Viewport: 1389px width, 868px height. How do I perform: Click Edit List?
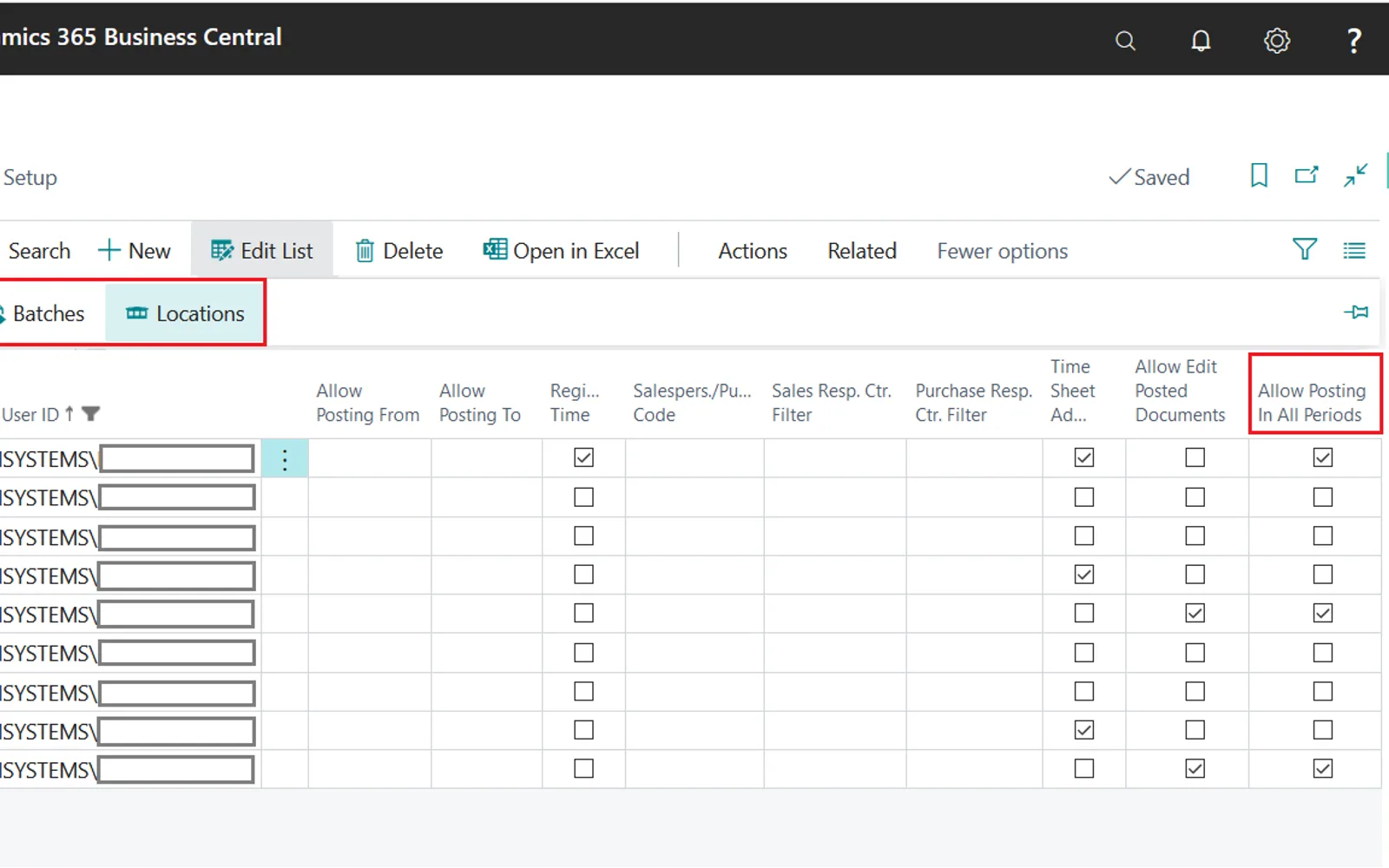[262, 251]
